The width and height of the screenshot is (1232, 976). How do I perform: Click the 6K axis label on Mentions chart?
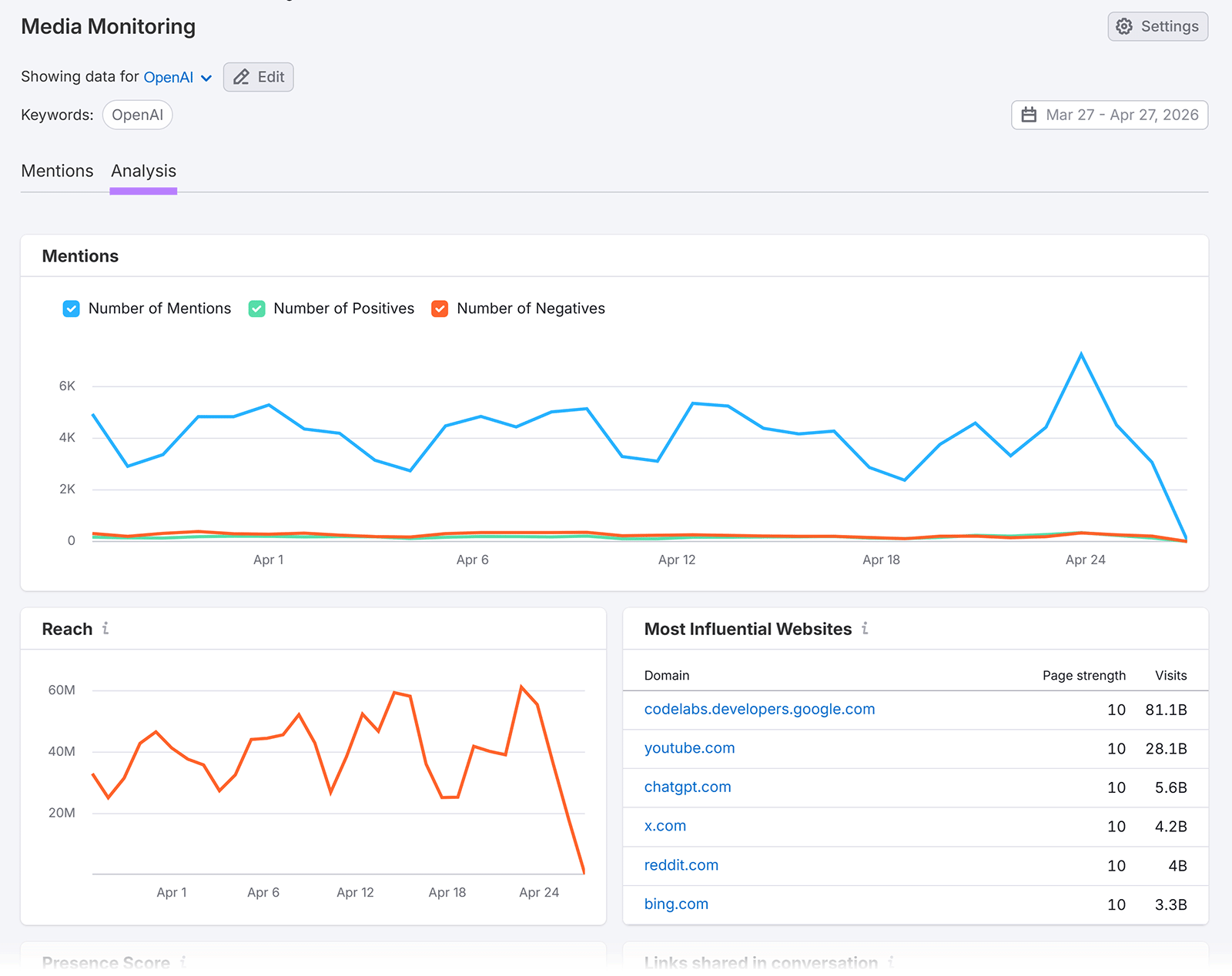[67, 386]
